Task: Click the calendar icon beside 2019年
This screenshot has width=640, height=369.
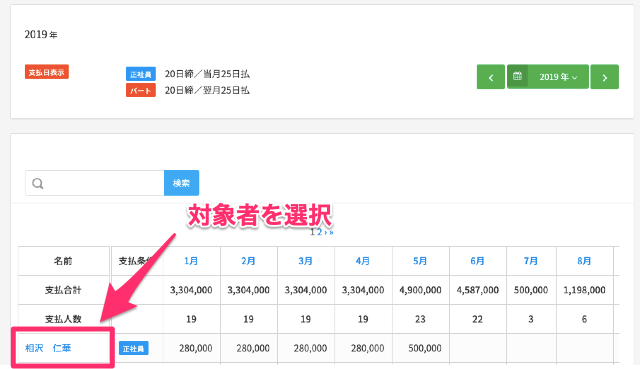Action: tap(517, 76)
